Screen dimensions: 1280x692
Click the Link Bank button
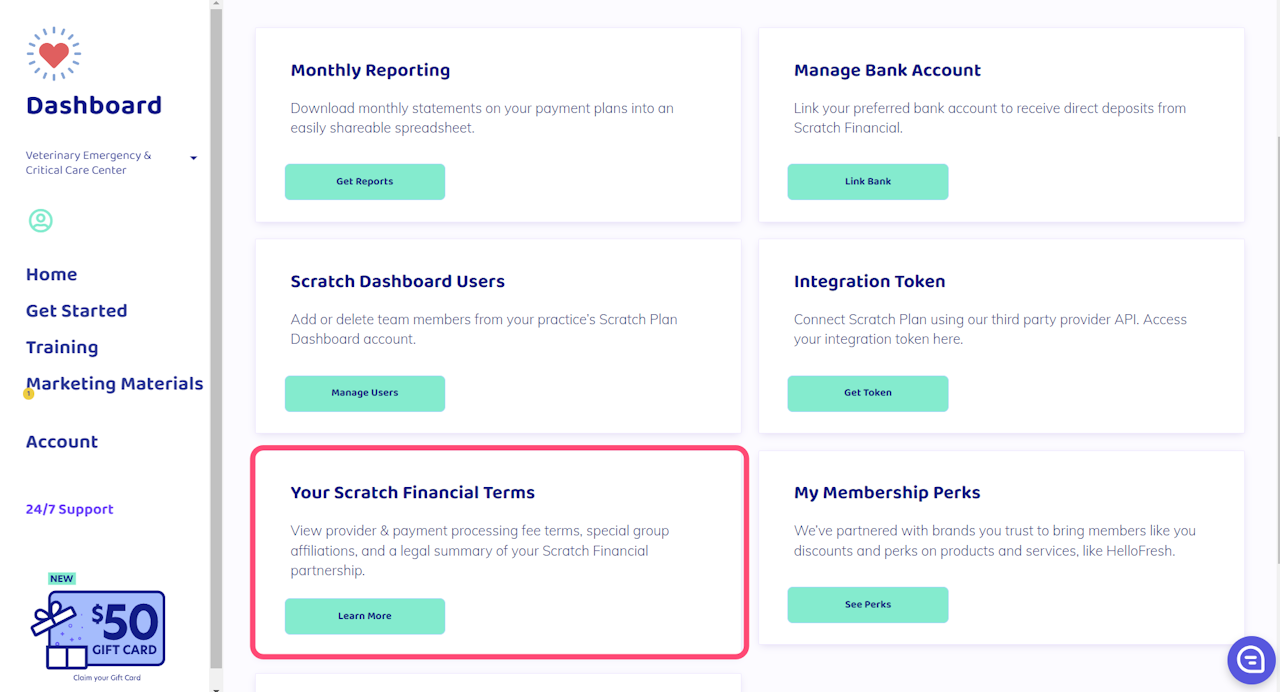(x=867, y=182)
